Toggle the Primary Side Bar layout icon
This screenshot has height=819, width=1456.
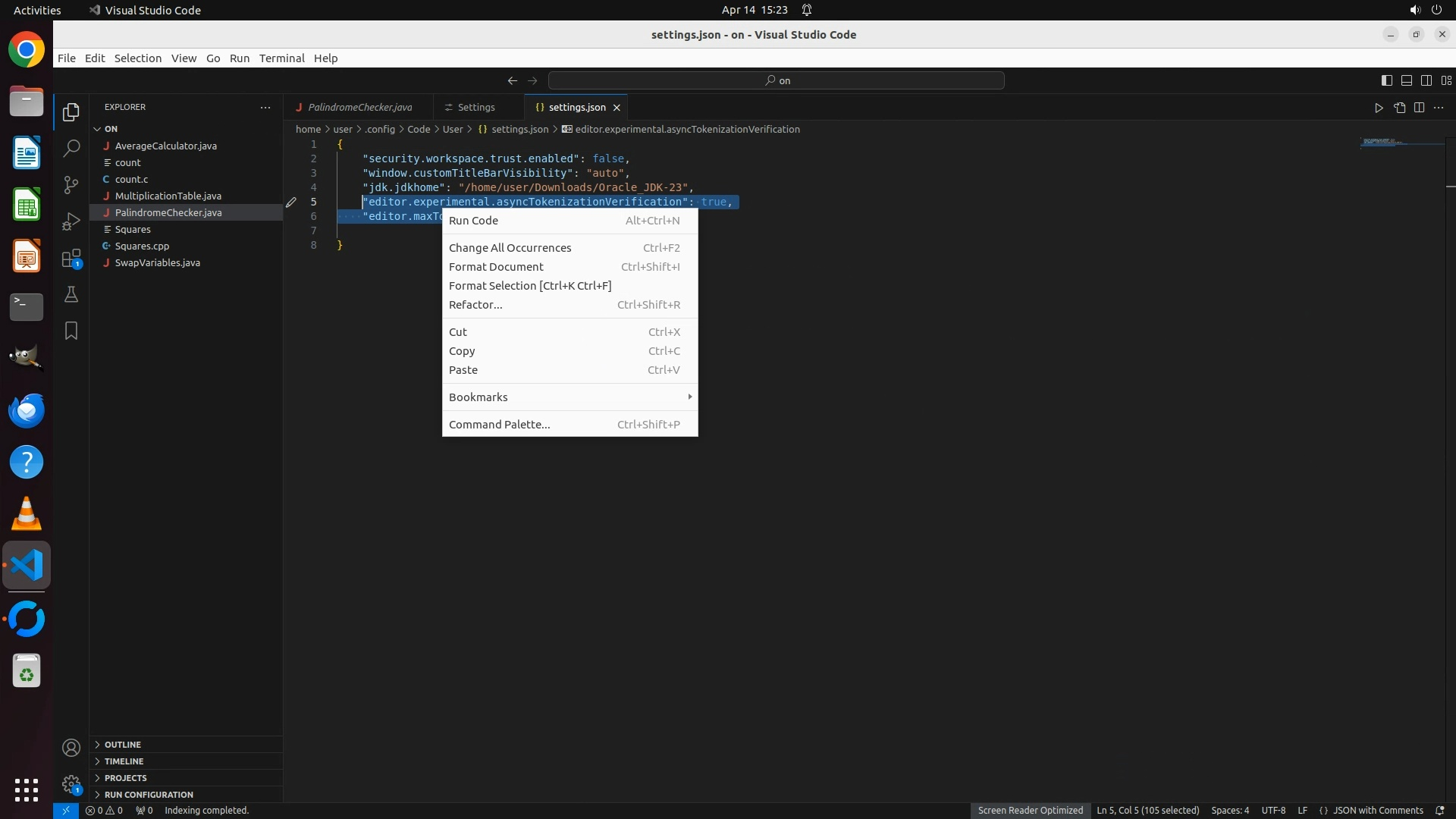tap(1386, 80)
